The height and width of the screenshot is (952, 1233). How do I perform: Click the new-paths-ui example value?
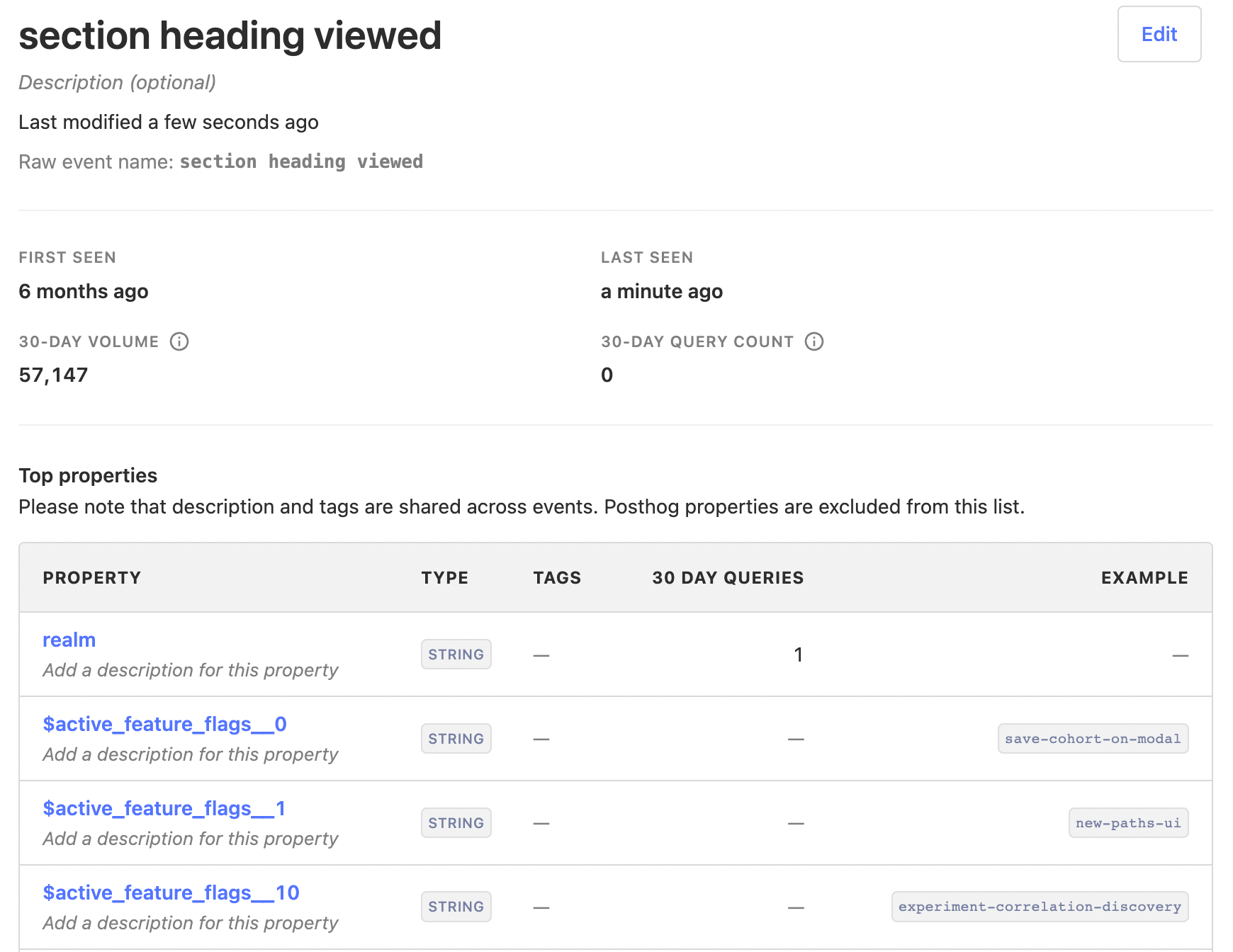coord(1127,823)
